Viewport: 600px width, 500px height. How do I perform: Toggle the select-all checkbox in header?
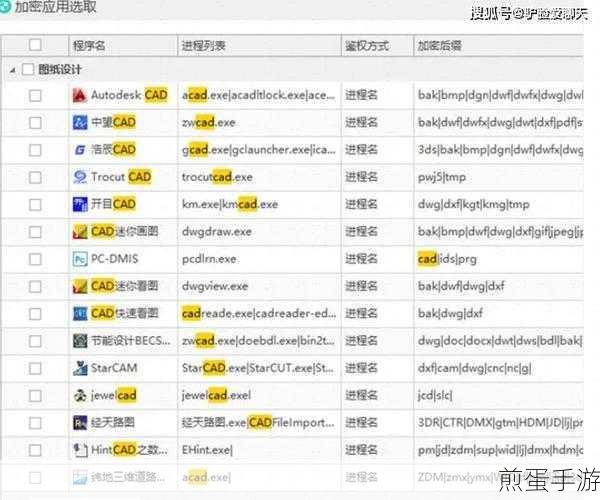coord(35,45)
